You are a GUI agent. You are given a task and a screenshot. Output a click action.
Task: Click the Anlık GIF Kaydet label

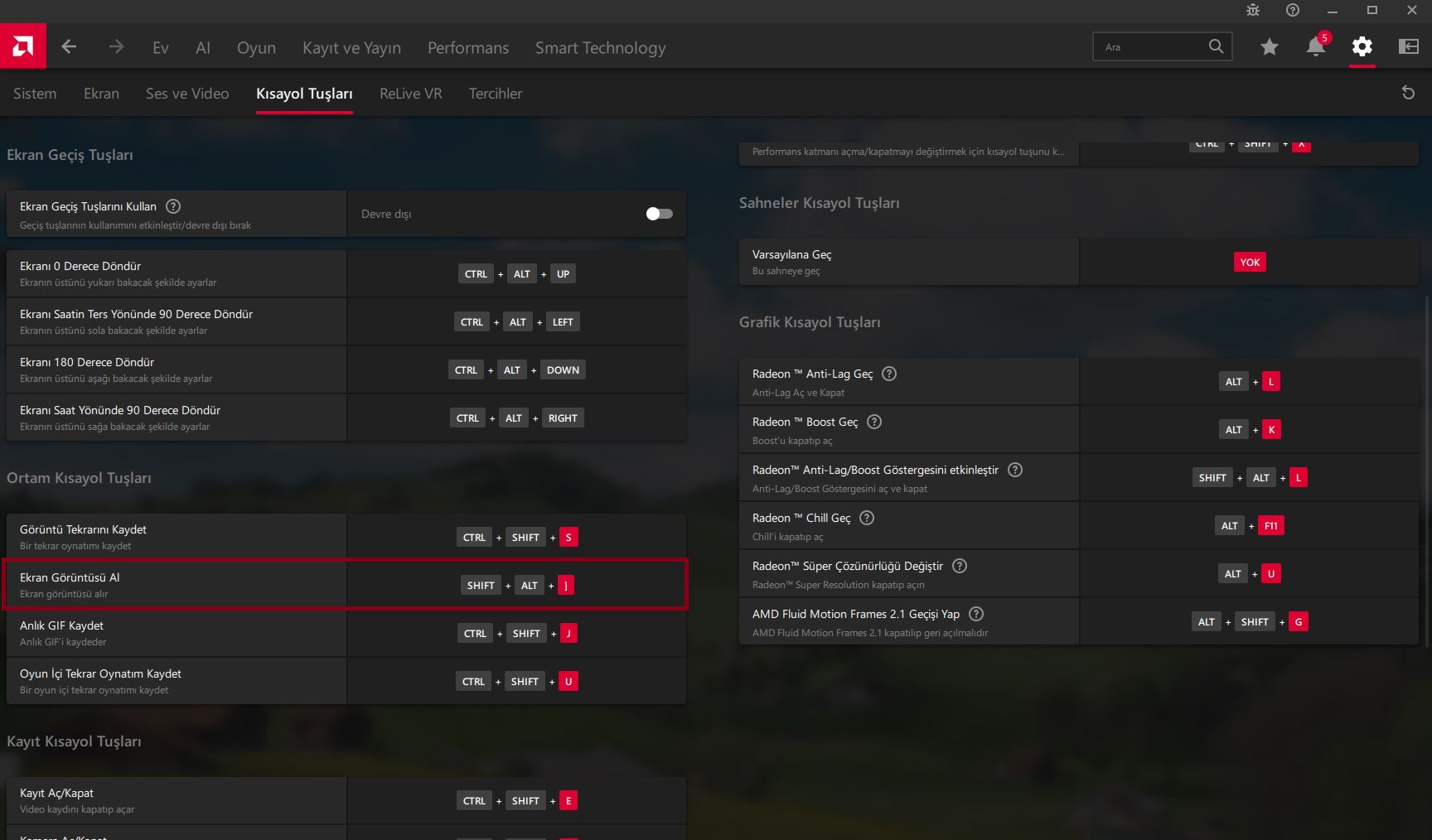click(x=61, y=625)
